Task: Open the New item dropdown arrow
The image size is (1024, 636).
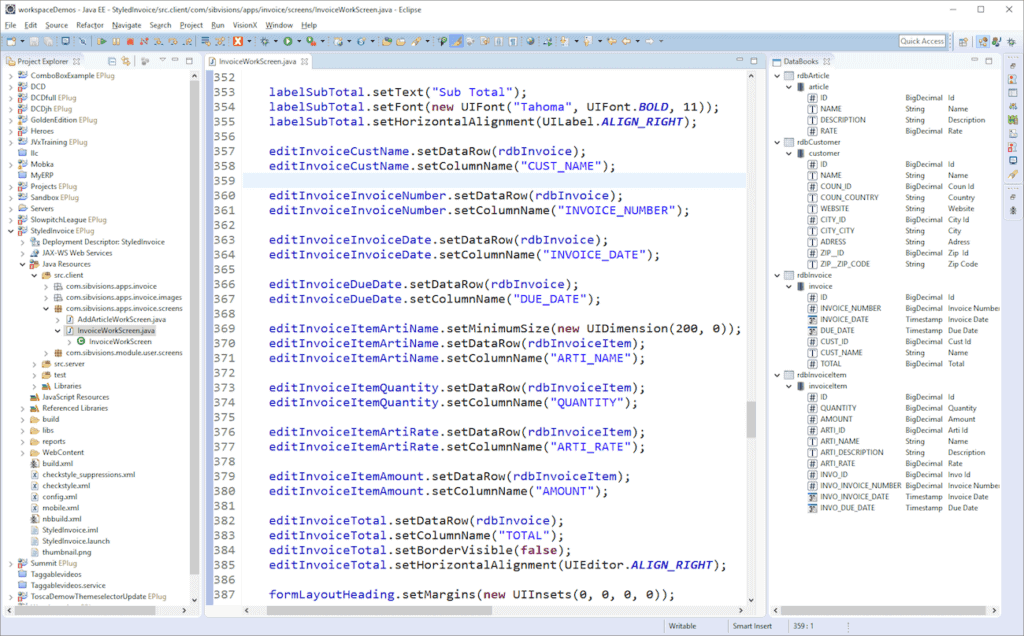Action: click(x=22, y=41)
